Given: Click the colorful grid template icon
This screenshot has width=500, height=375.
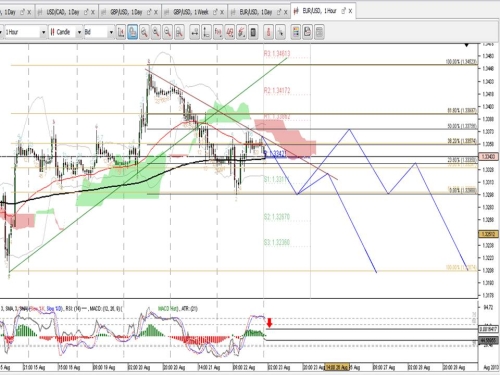Looking at the screenshot, I should pyautogui.click(x=296, y=32).
